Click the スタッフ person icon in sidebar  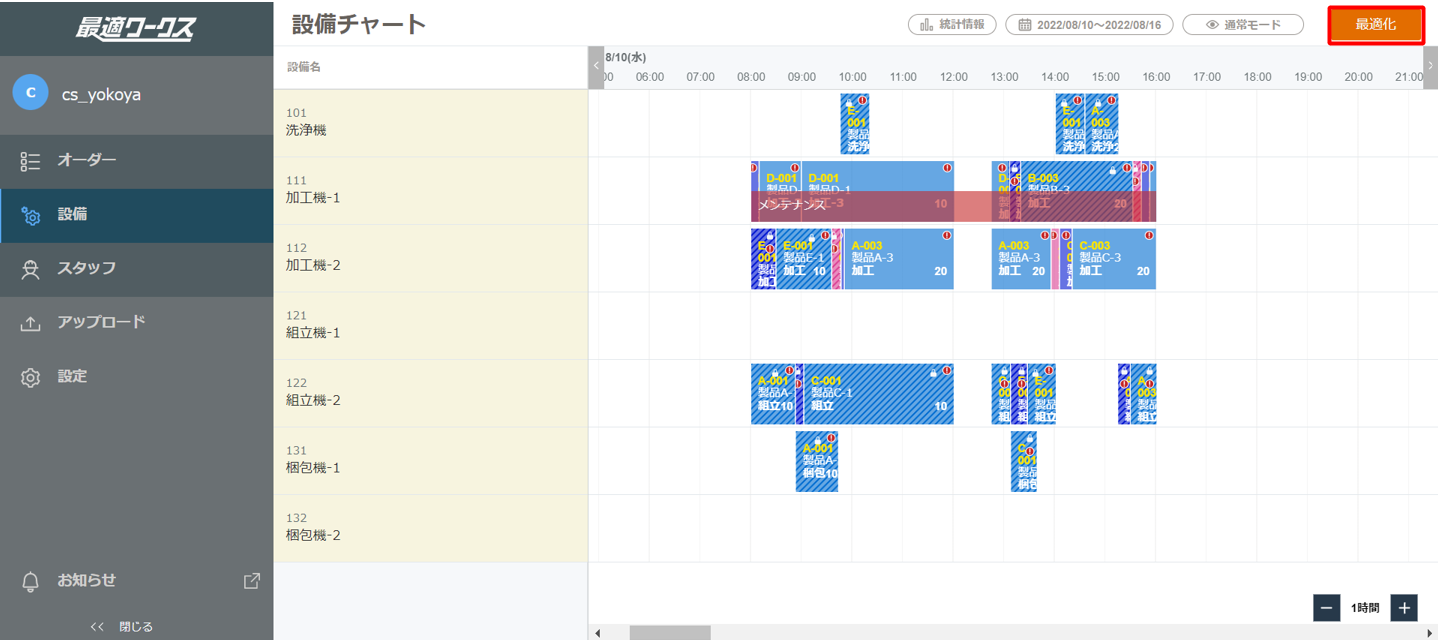(x=30, y=269)
